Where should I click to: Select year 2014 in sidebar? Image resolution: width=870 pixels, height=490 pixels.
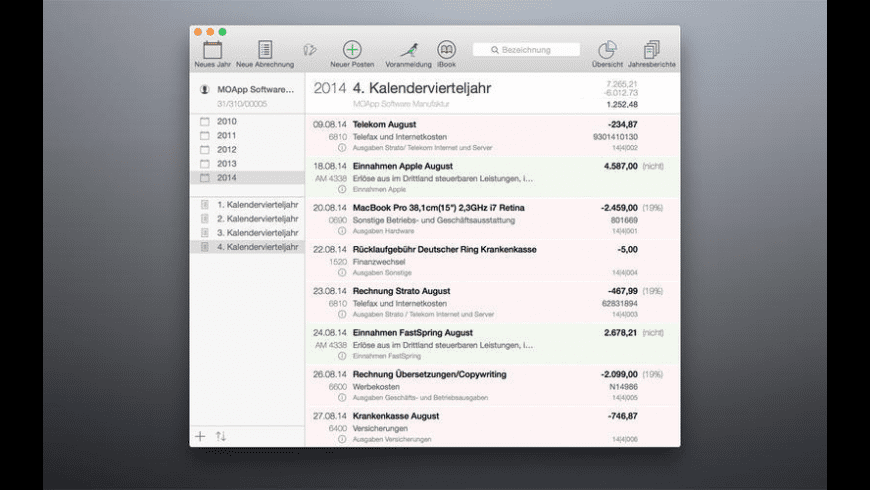[x=247, y=178]
